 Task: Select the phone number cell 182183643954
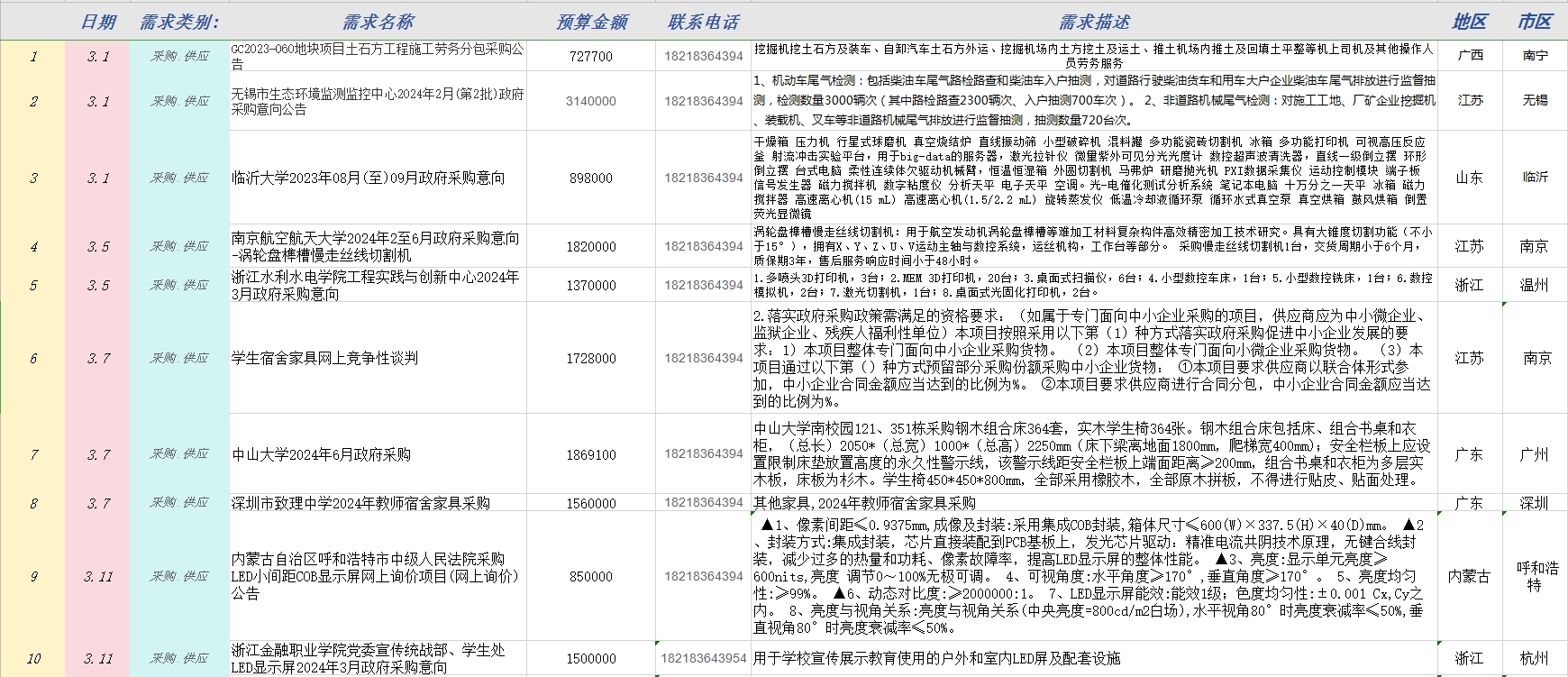pyautogui.click(x=703, y=658)
